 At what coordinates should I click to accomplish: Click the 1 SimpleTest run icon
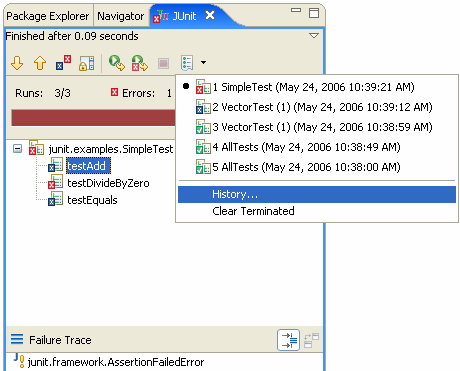pos(203,86)
